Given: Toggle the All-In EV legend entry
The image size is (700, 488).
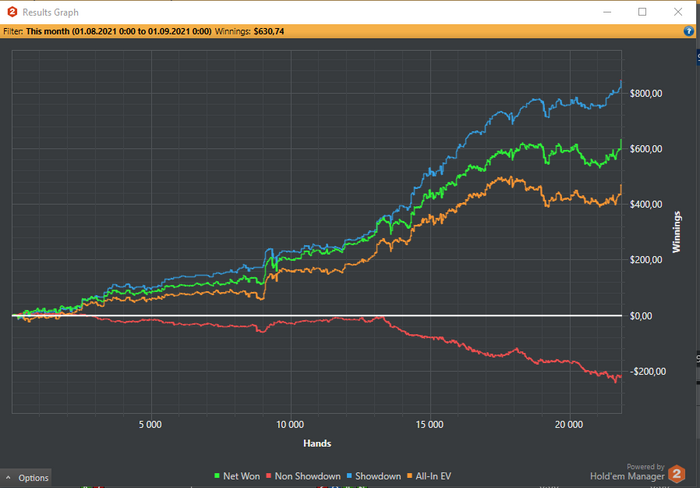Looking at the screenshot, I should (429, 476).
